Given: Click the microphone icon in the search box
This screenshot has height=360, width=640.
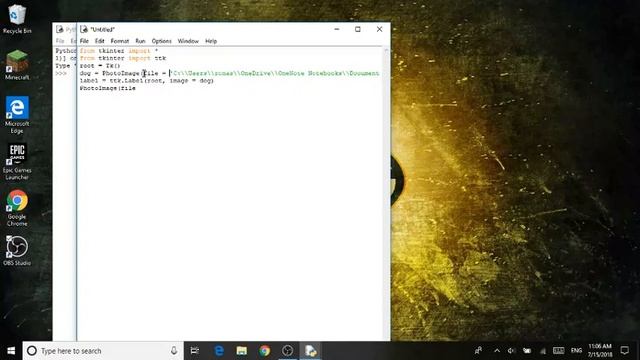Looking at the screenshot, I should coord(174,351).
